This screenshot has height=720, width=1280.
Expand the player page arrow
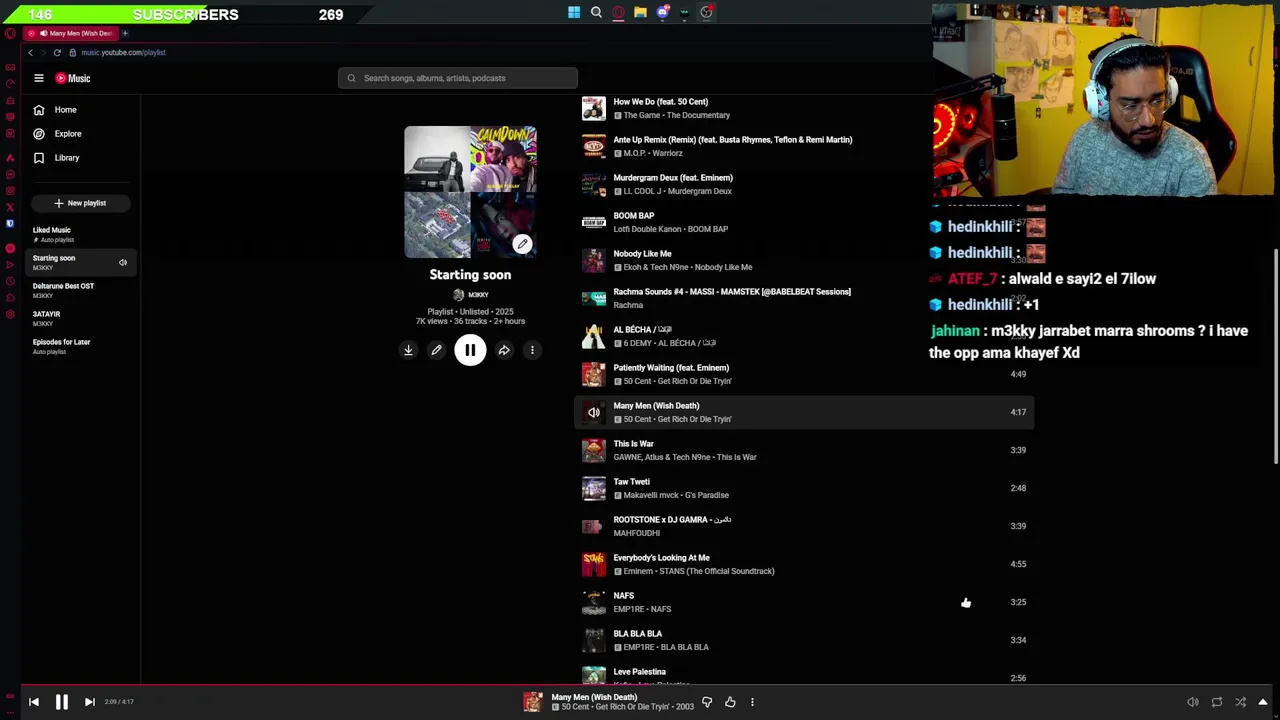[x=1263, y=702]
